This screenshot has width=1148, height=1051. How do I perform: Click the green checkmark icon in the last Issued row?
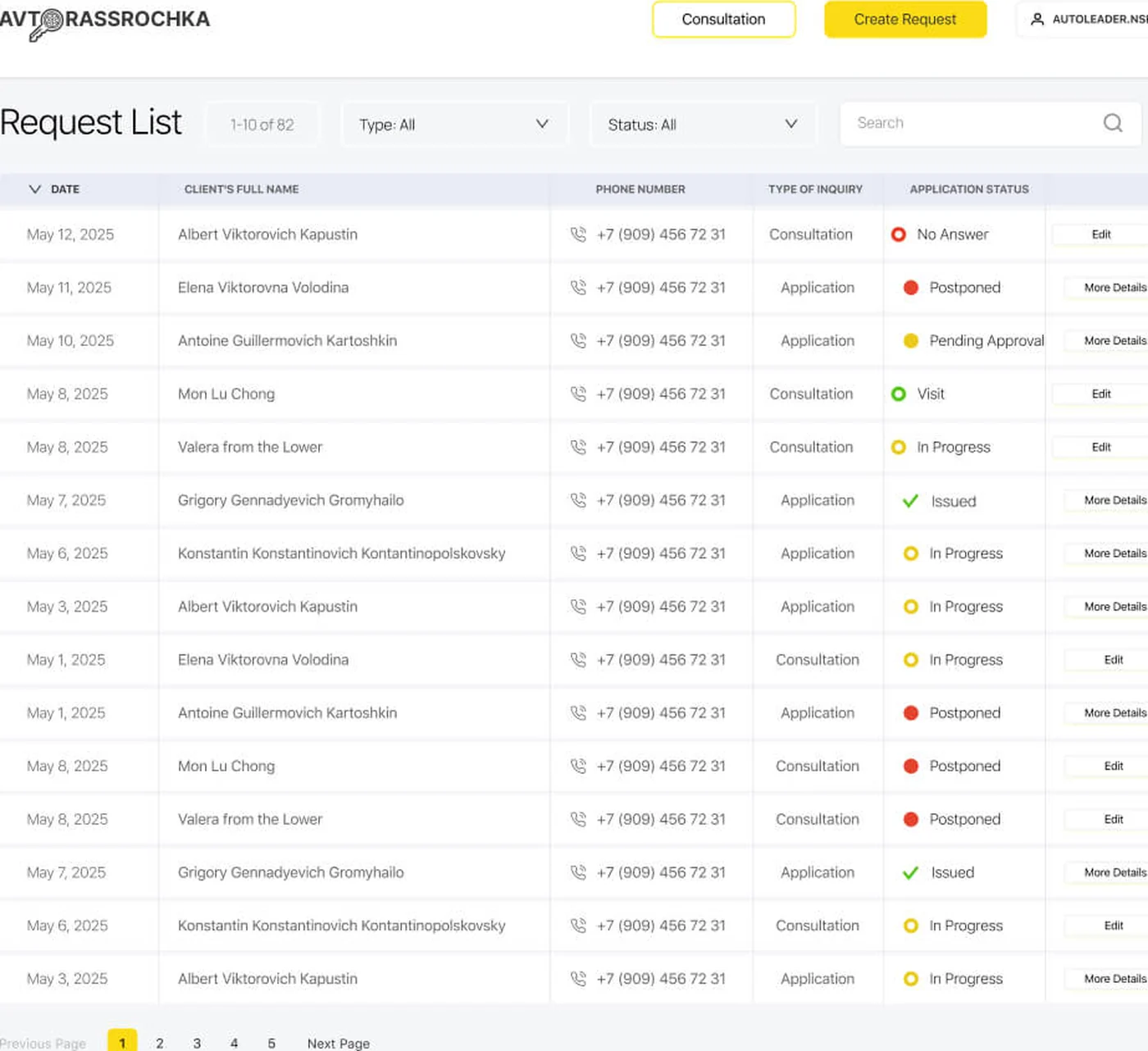point(910,873)
